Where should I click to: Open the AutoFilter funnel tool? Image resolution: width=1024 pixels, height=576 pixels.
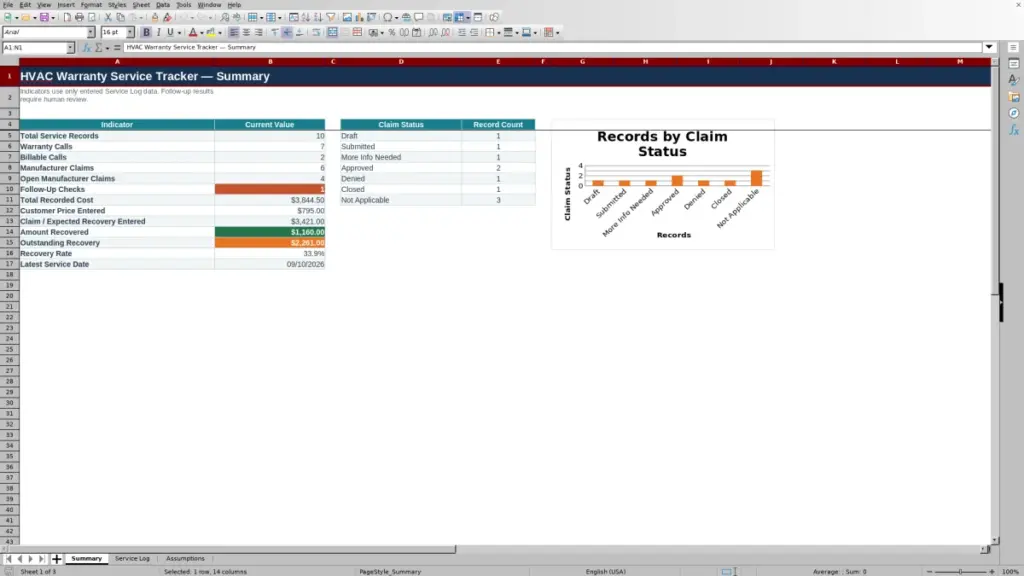(331, 18)
